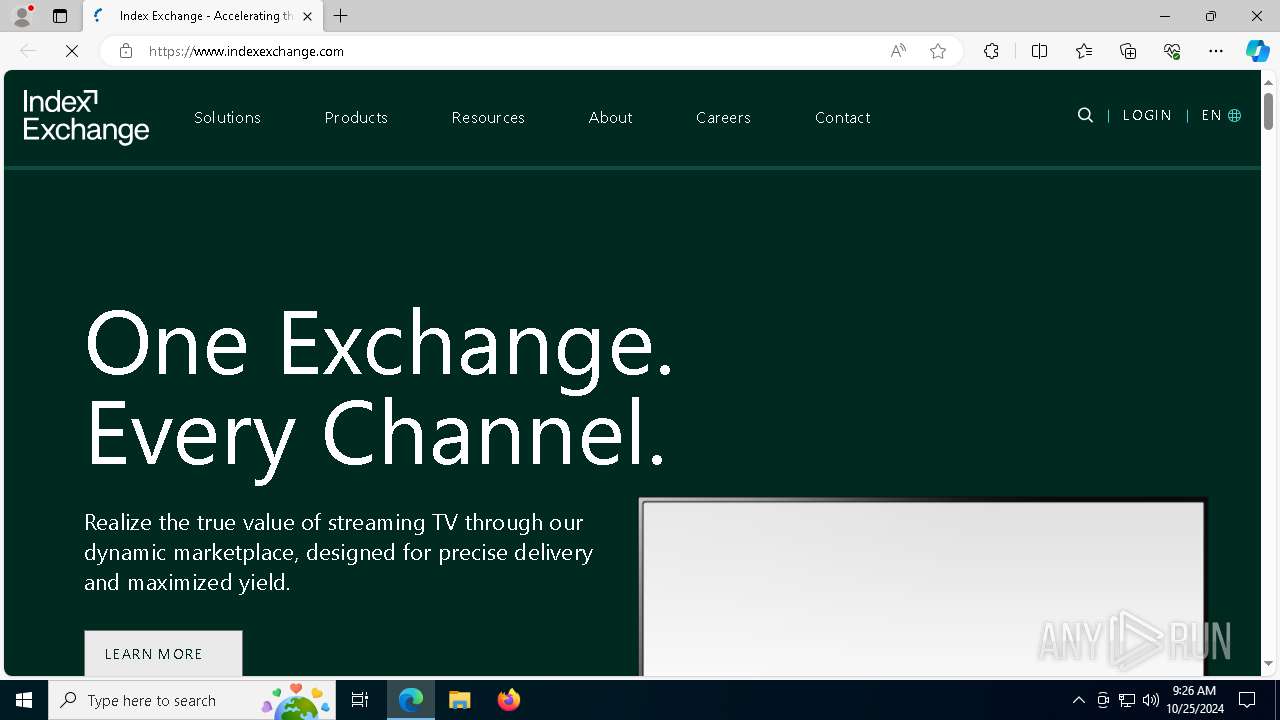Open a new browser tab
This screenshot has height=720, width=1280.
coord(341,16)
